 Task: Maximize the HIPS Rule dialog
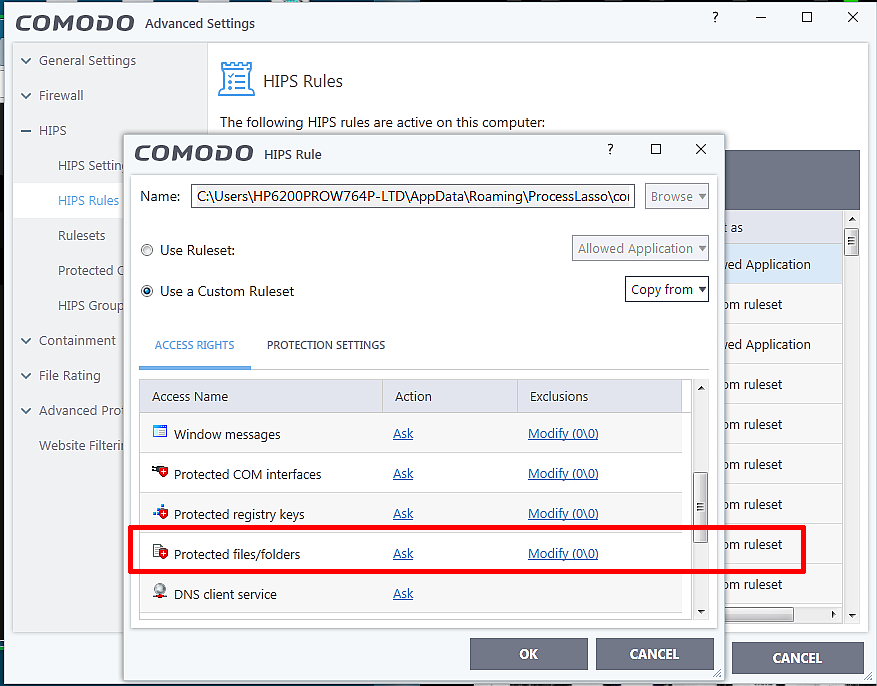tap(656, 149)
